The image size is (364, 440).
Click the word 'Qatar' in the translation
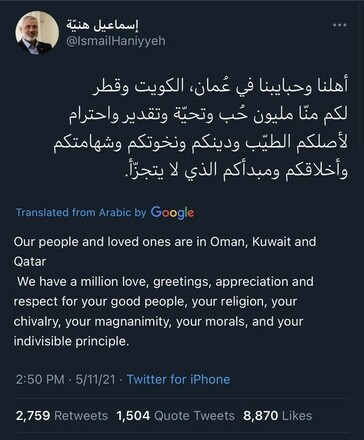click(x=30, y=261)
